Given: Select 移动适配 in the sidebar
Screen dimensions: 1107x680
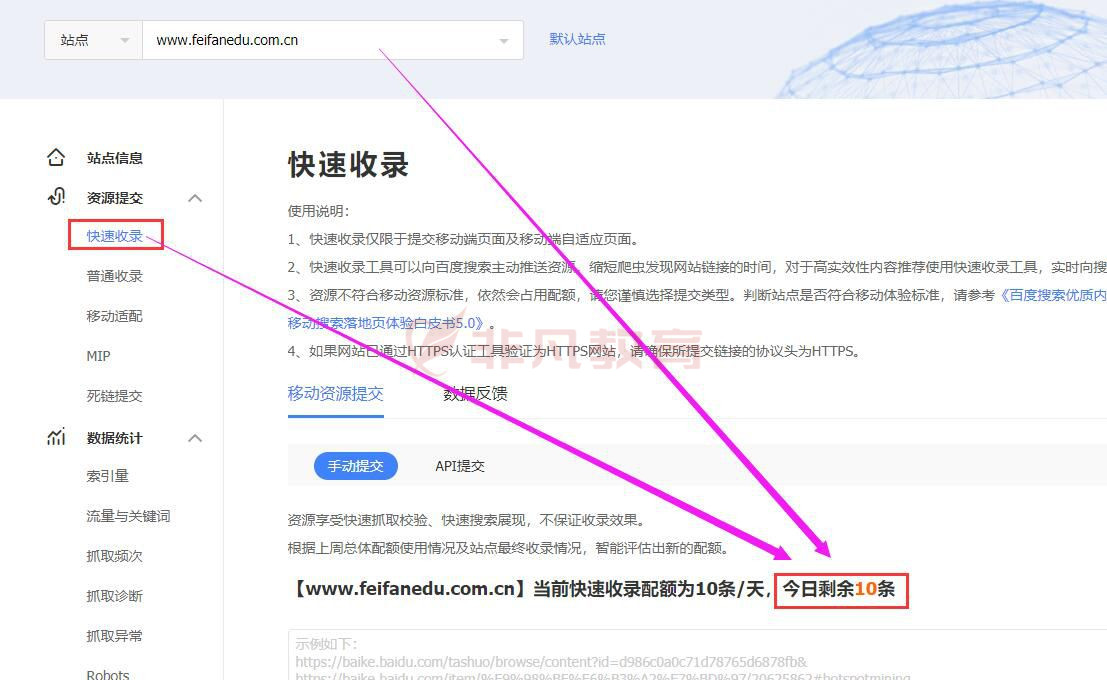Looking at the screenshot, I should point(114,316).
